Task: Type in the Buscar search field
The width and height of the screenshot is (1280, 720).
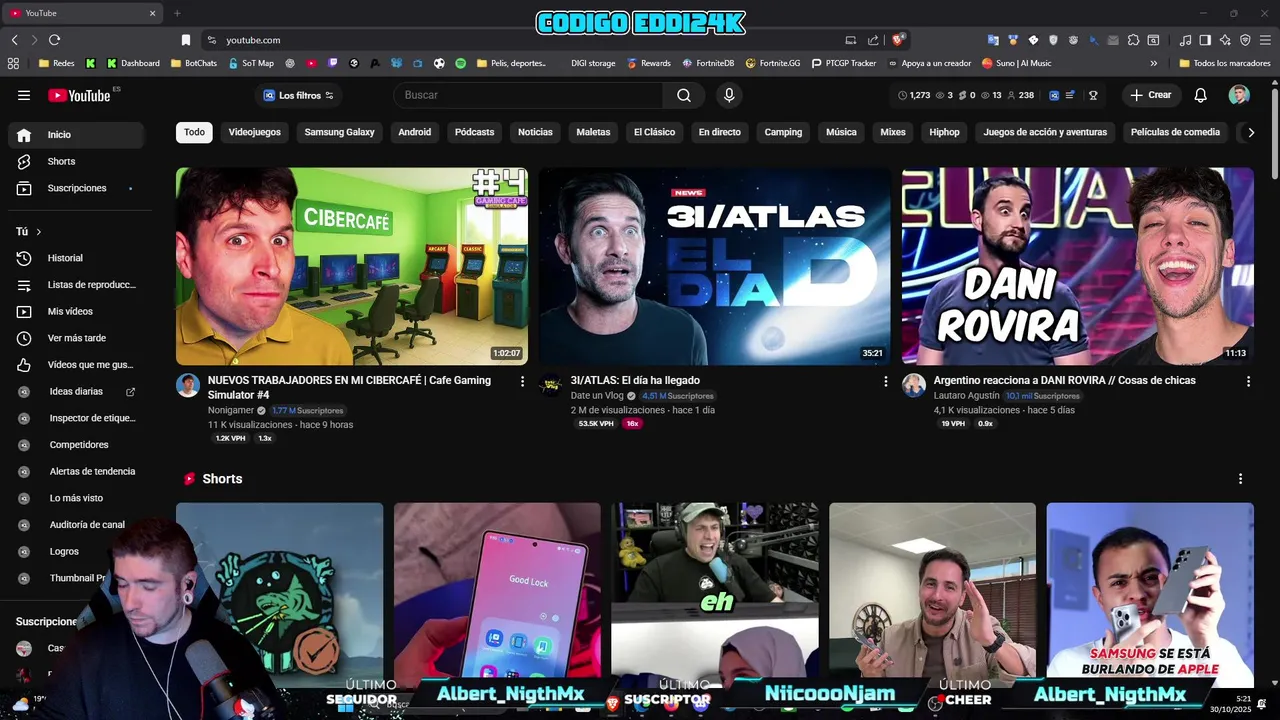Action: click(528, 95)
